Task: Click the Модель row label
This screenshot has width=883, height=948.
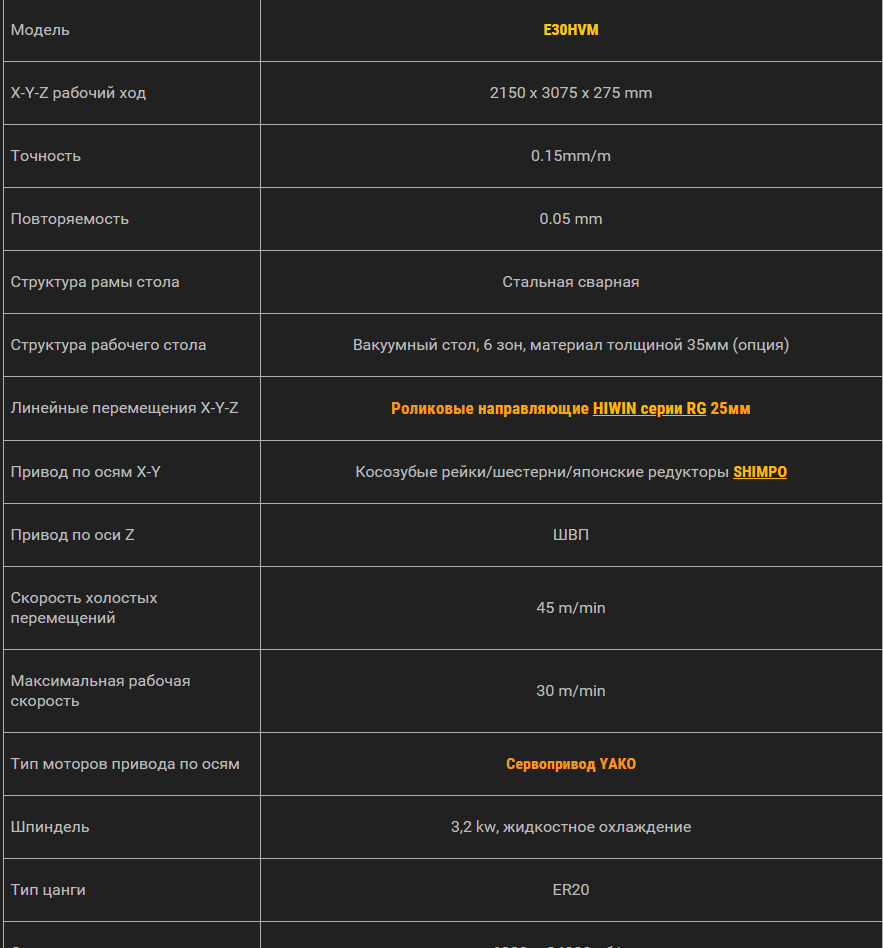Action: 40,30
